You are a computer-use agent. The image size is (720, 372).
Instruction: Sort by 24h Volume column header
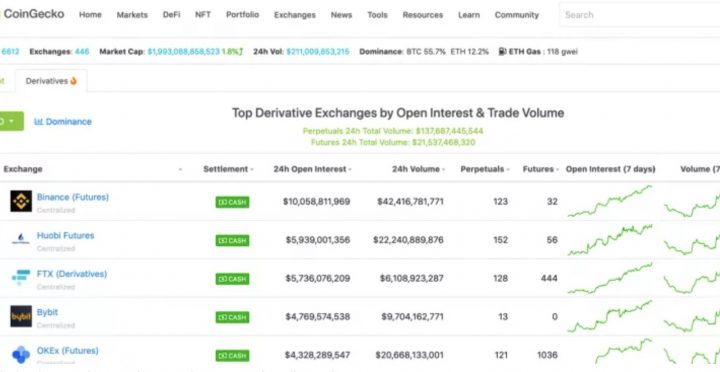coord(418,169)
